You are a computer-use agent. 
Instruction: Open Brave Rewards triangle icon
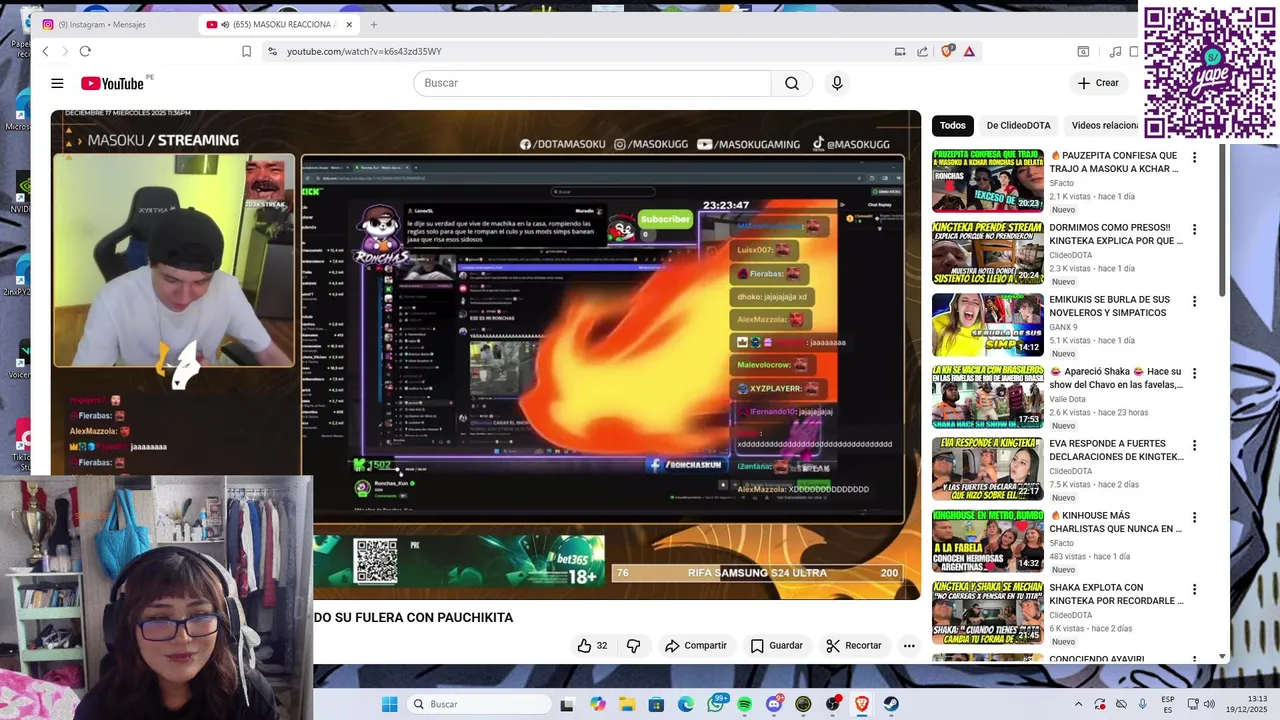tap(969, 51)
